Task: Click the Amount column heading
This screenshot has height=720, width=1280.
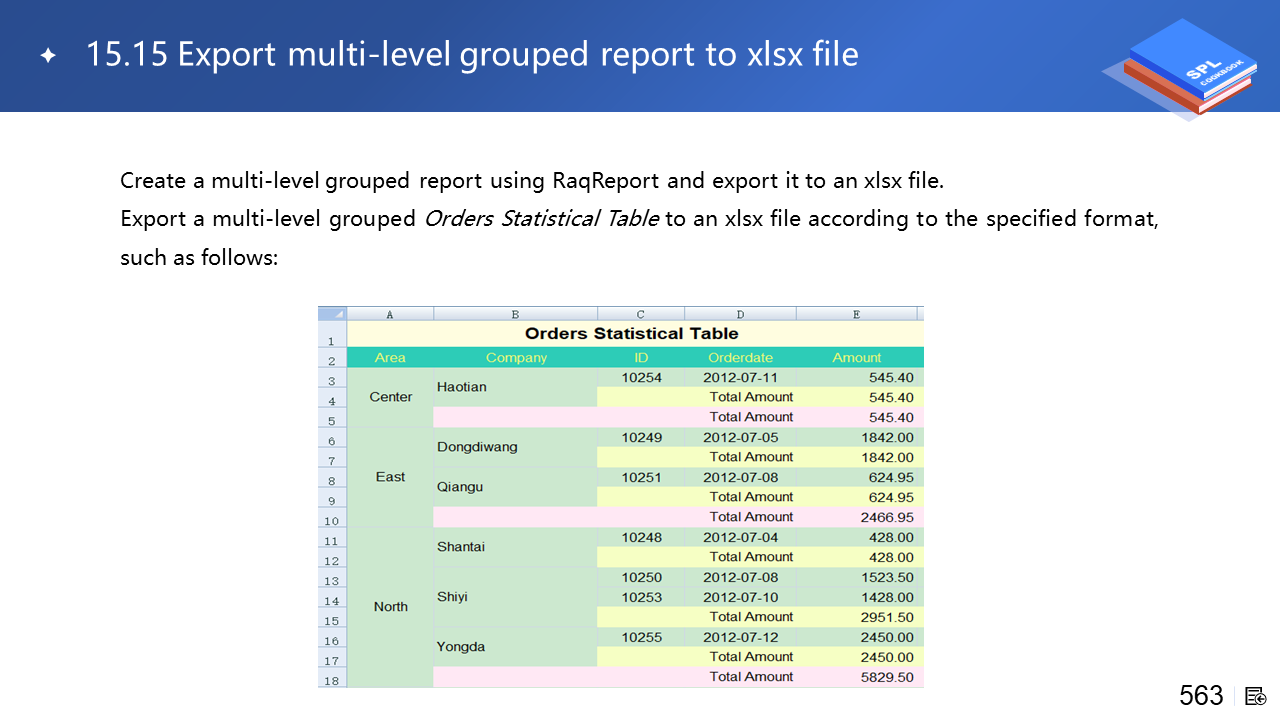Action: 857,358
